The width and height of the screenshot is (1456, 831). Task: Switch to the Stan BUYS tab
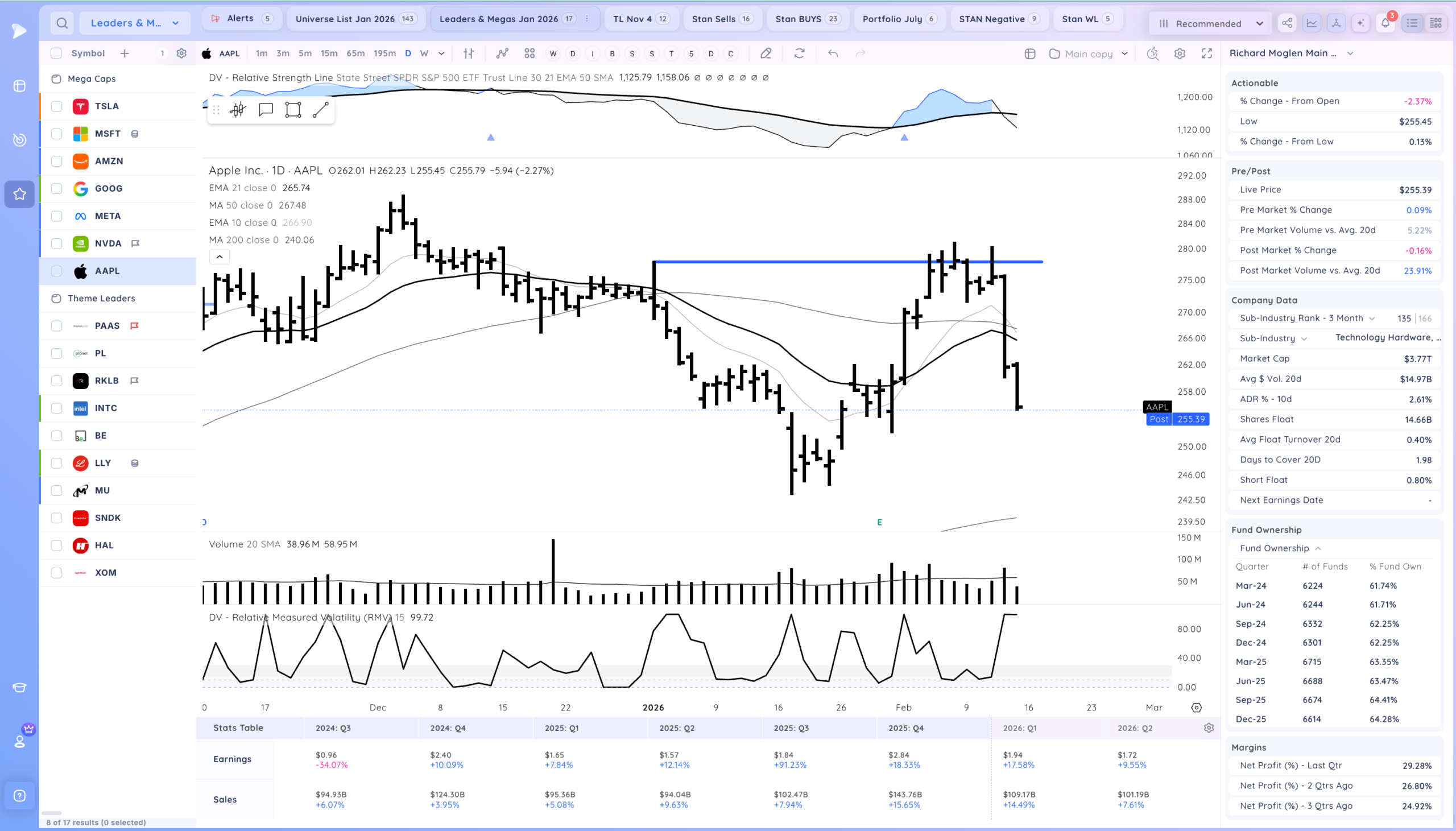pyautogui.click(x=807, y=19)
